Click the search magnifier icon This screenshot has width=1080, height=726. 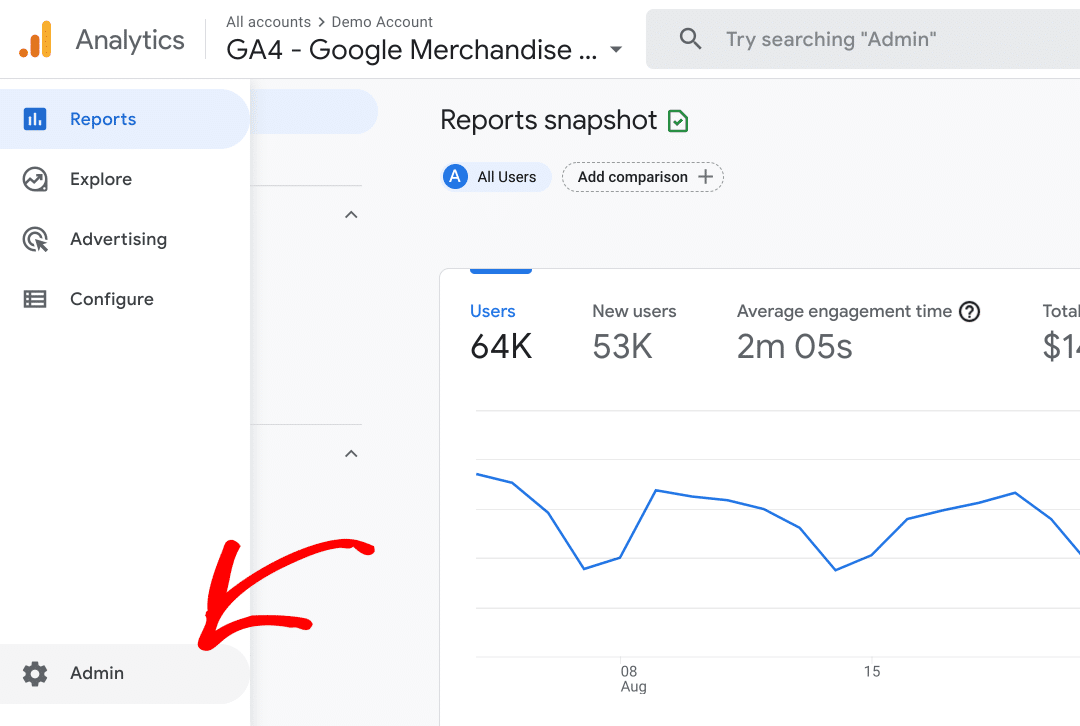click(690, 39)
